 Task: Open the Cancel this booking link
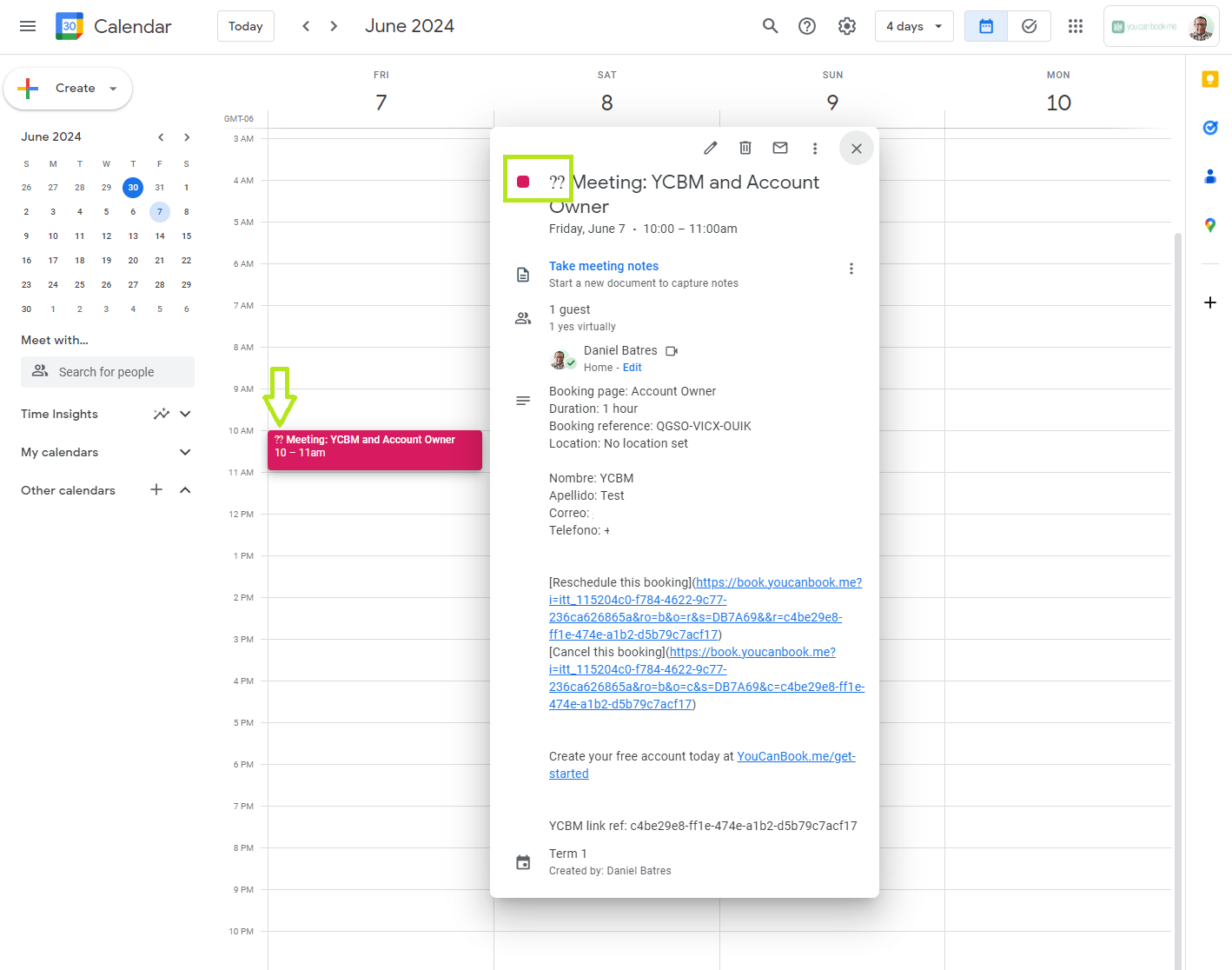point(706,678)
